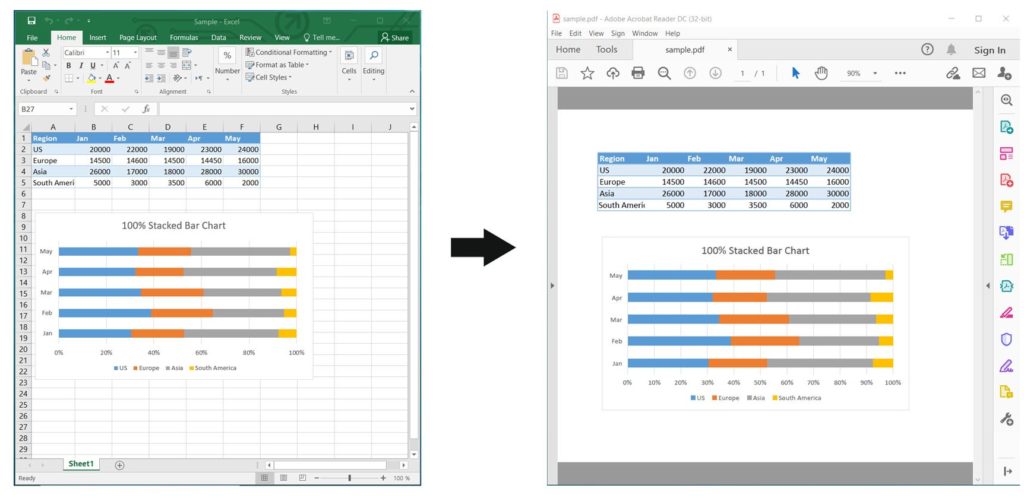Click the Print icon in Acrobat toolbar
This screenshot has height=498, width=1024.
click(x=638, y=73)
